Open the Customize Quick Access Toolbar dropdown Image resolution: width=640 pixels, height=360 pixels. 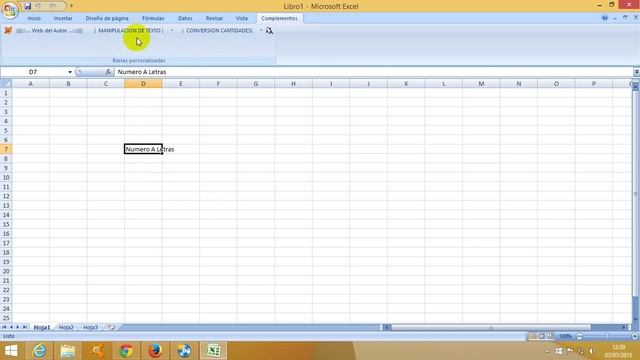(x=71, y=6)
